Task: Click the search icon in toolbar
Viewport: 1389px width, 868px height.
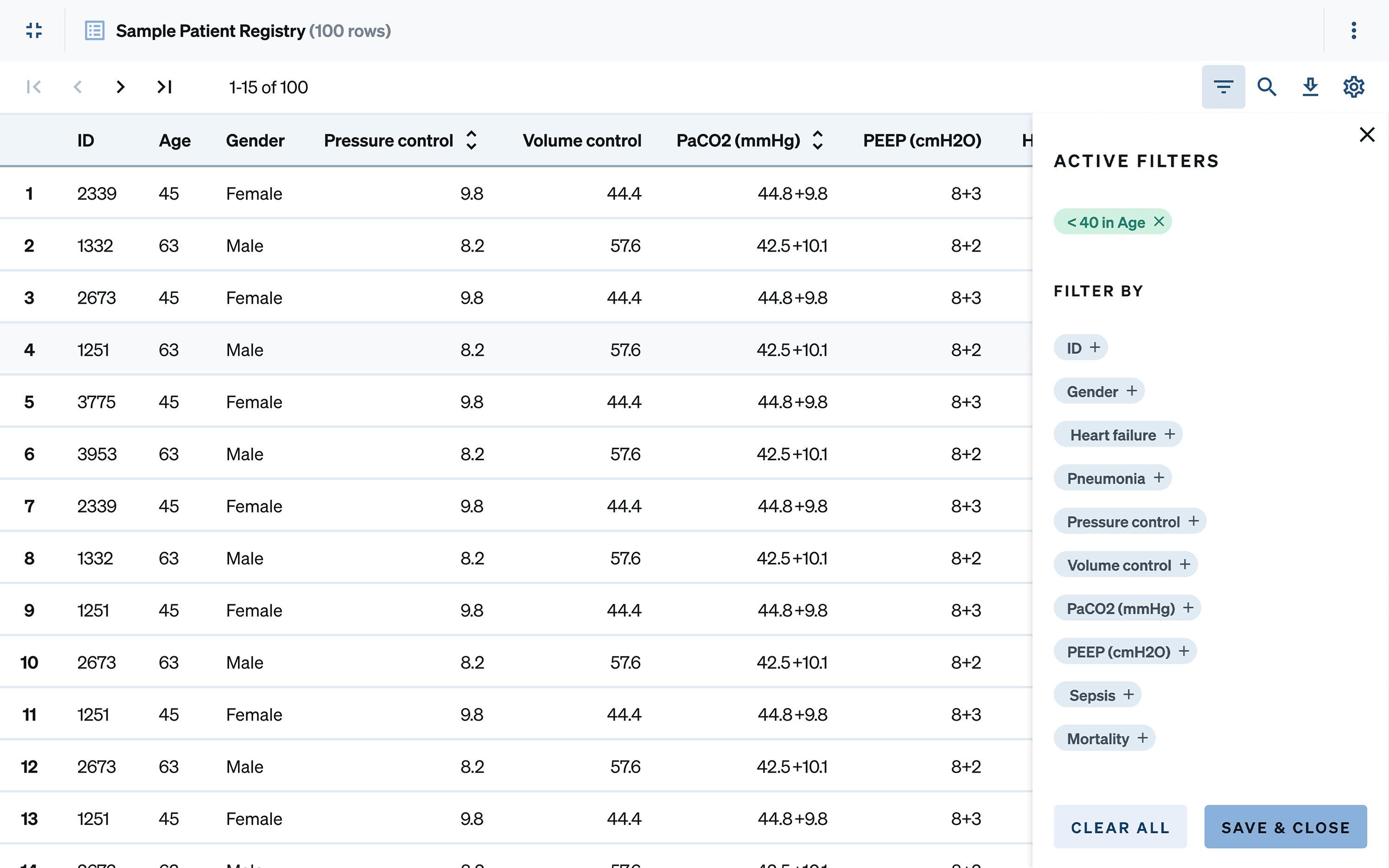Action: pyautogui.click(x=1267, y=87)
